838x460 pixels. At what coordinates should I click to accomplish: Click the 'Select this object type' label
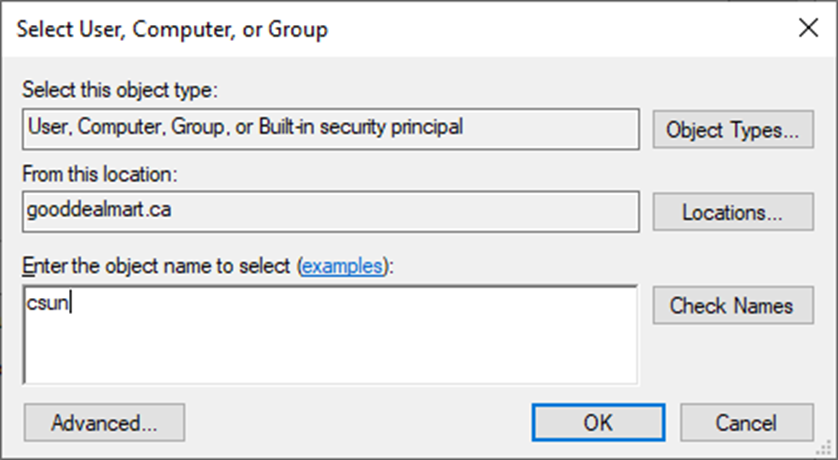click(120, 90)
